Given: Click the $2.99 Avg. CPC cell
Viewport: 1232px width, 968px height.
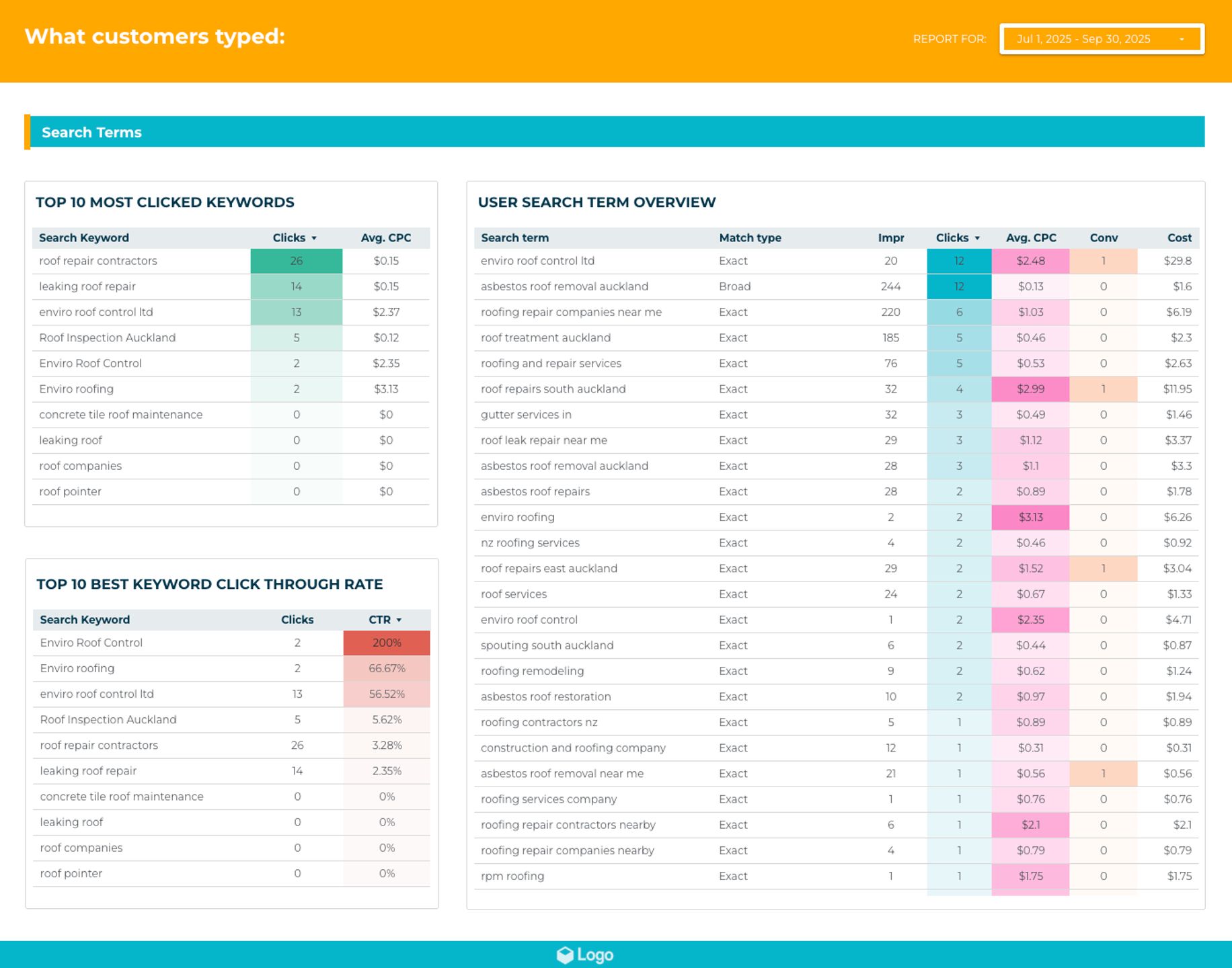Looking at the screenshot, I should 1030,389.
